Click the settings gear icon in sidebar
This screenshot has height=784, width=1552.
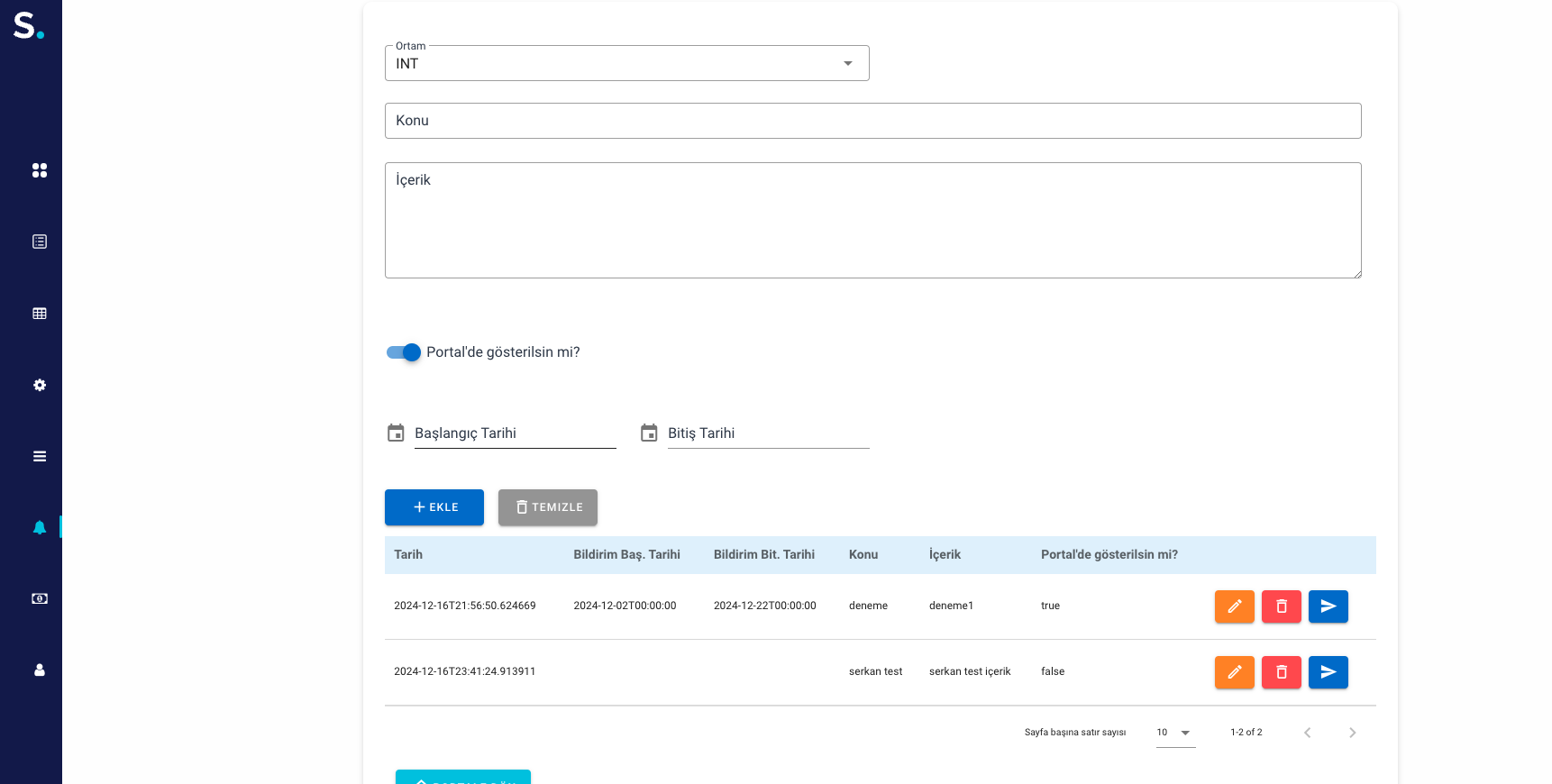40,385
